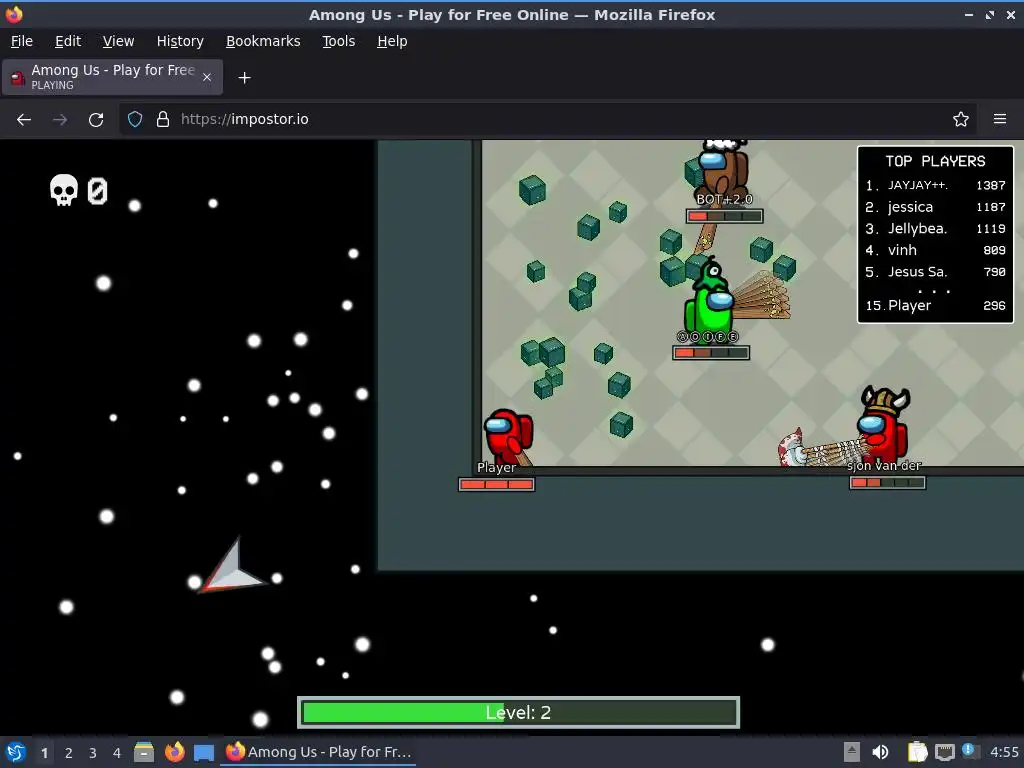The image size is (1024, 768).
Task: Click the kill count number 0
Action: tap(97, 191)
